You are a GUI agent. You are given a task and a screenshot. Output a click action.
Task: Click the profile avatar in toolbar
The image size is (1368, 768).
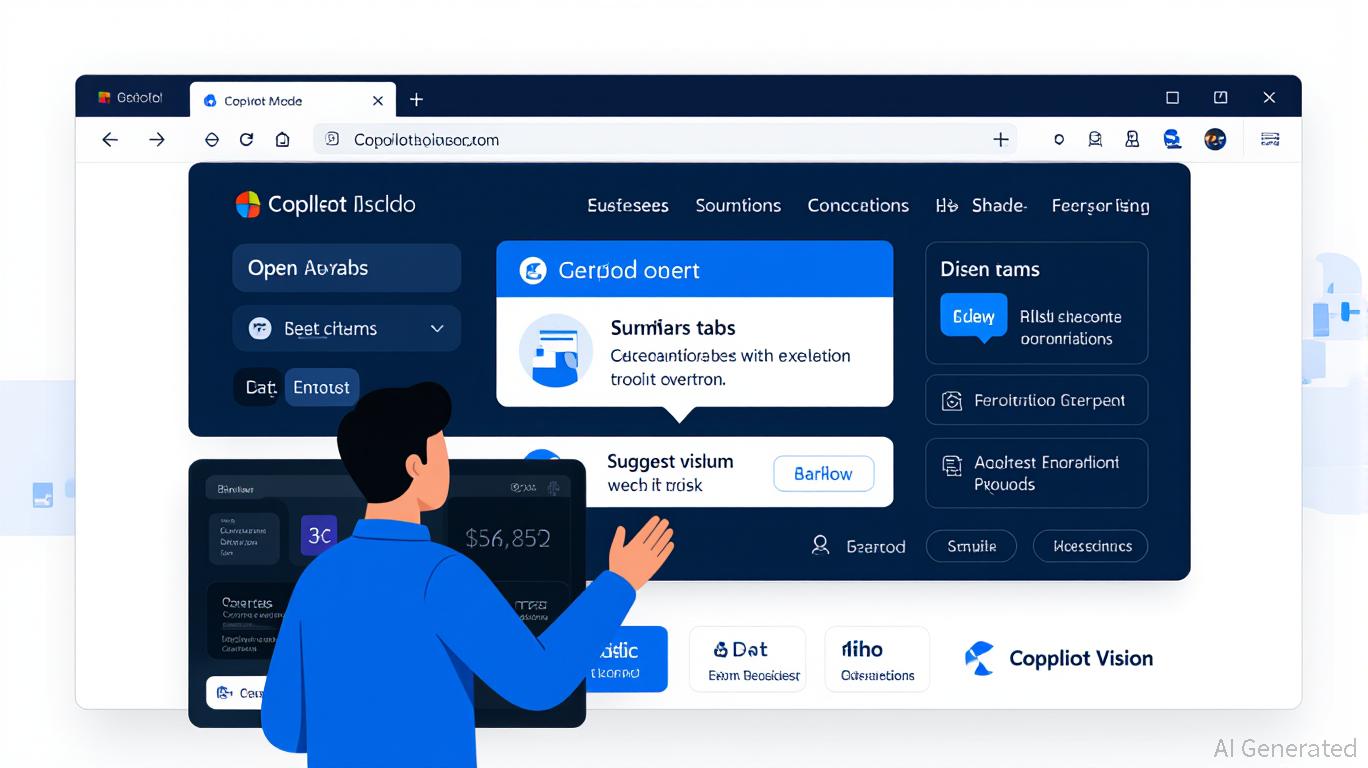click(1215, 140)
